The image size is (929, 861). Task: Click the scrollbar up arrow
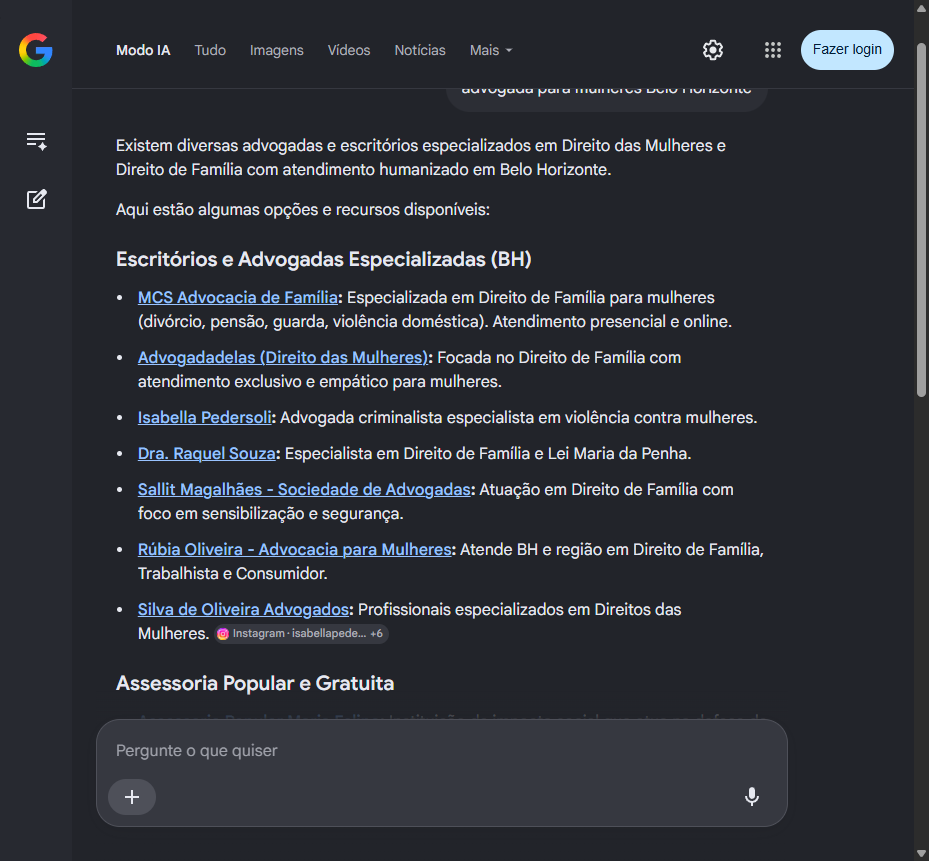[921, 7]
